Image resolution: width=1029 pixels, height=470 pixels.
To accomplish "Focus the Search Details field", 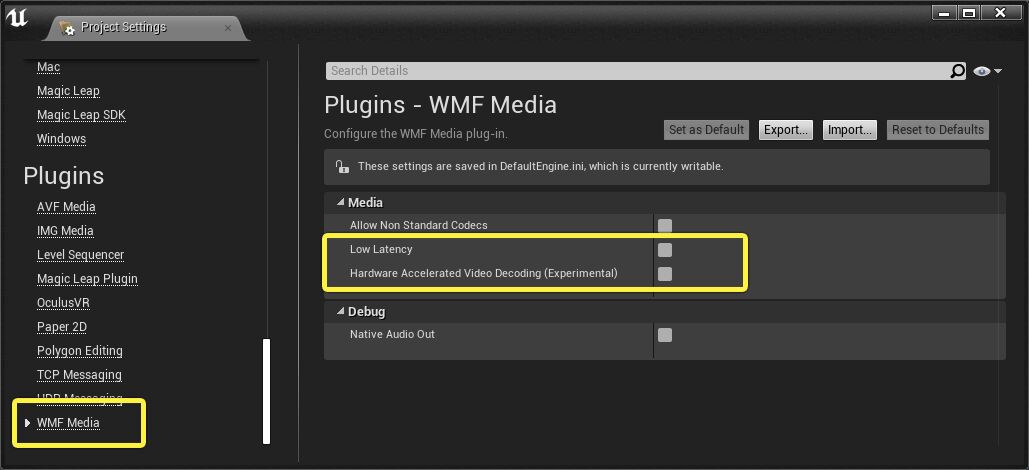I will [637, 71].
